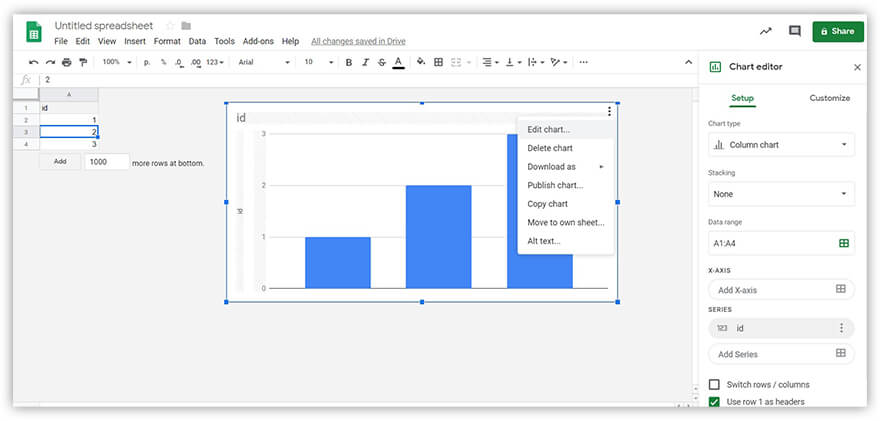Screen dimensions: 880x421
Task: Open the Data menu
Action: [197, 41]
